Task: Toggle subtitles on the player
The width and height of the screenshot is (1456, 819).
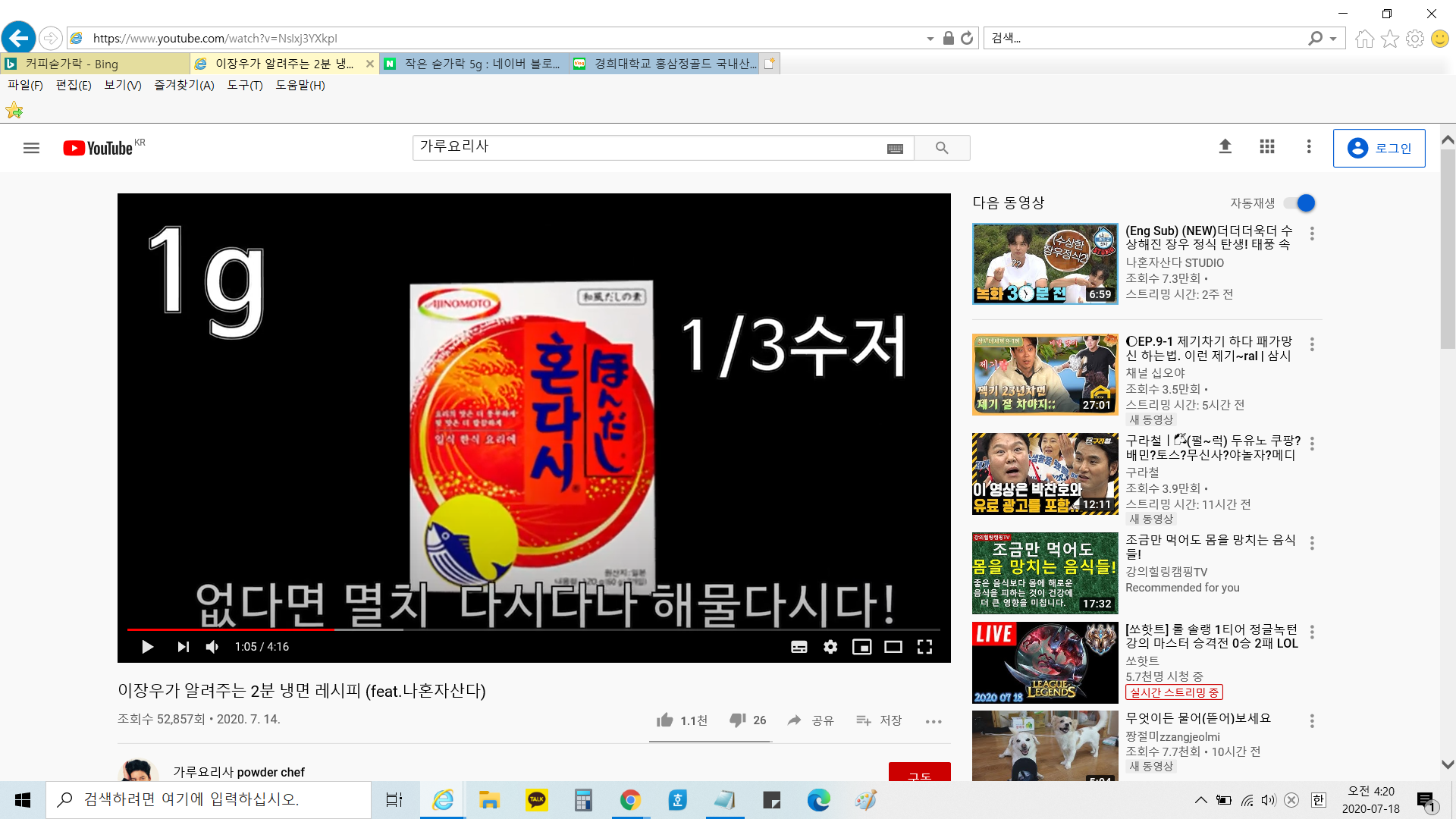Action: point(799,647)
